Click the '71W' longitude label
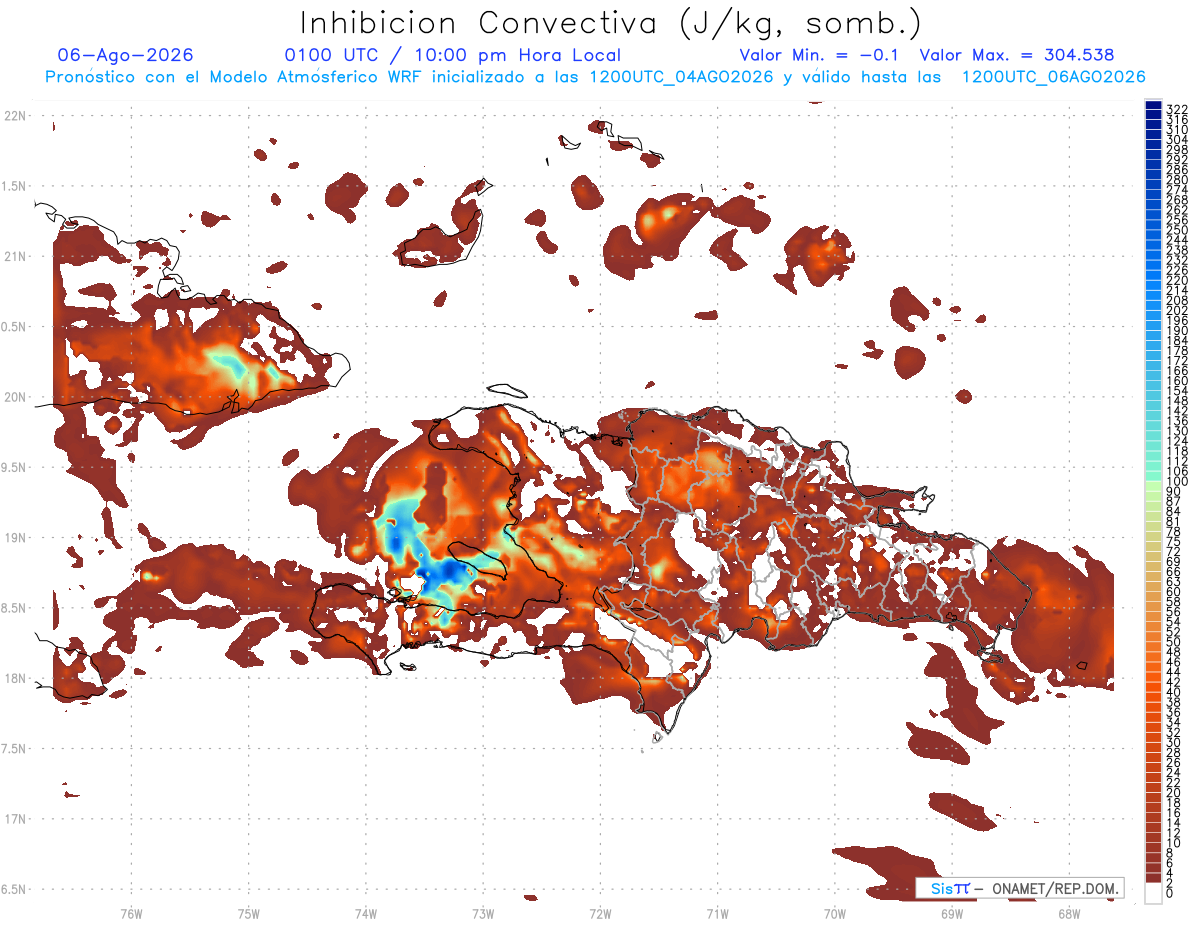 point(717,914)
